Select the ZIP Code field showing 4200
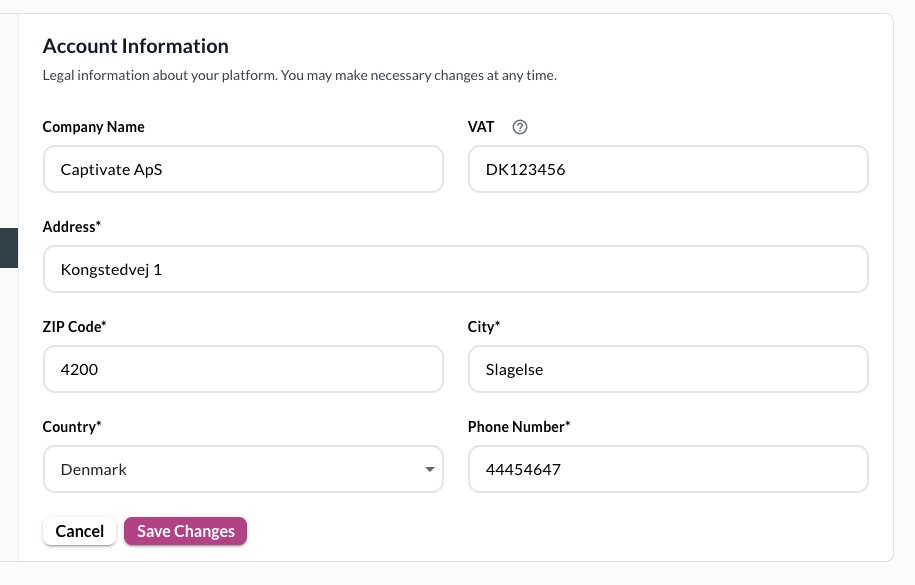Screen dimensions: 915x585 (x=243, y=369)
